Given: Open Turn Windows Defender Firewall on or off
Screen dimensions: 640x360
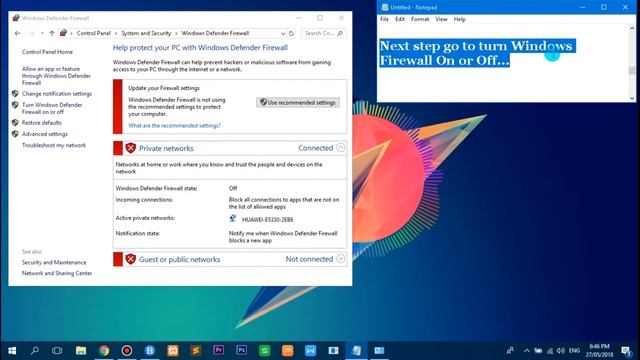Looking at the screenshot, I should (52, 108).
